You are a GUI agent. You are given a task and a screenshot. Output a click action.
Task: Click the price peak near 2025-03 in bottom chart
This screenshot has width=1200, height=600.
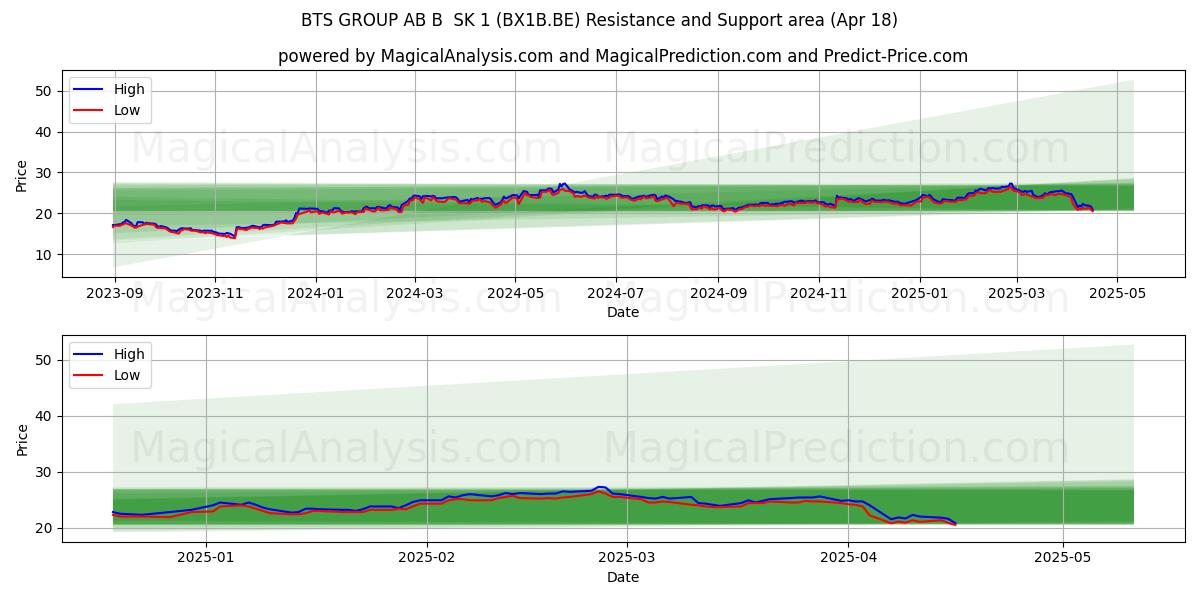600,487
